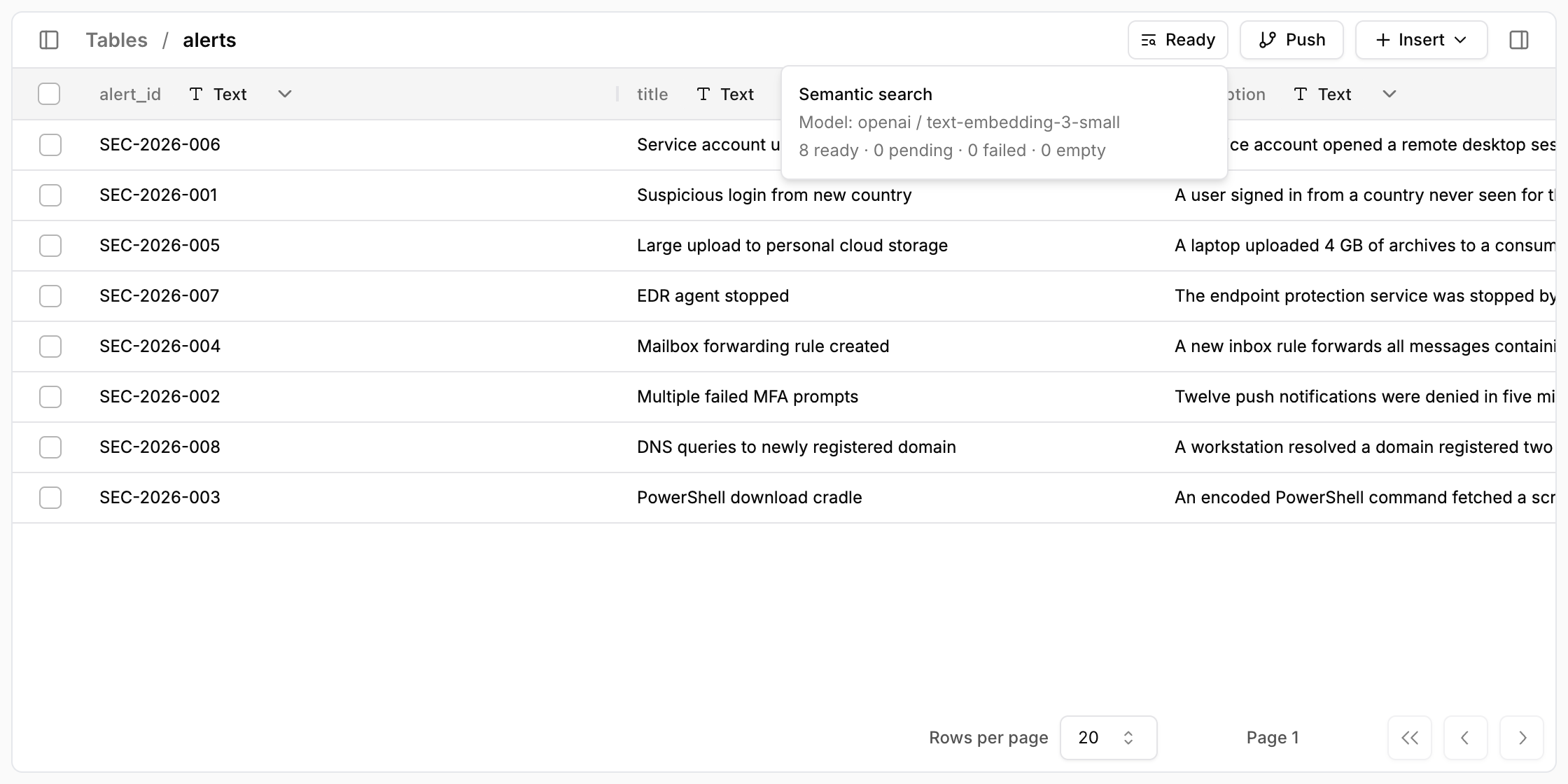This screenshot has height=784, width=1568.
Task: Select the row SEC-2026-007 checkbox
Action: pyautogui.click(x=50, y=296)
